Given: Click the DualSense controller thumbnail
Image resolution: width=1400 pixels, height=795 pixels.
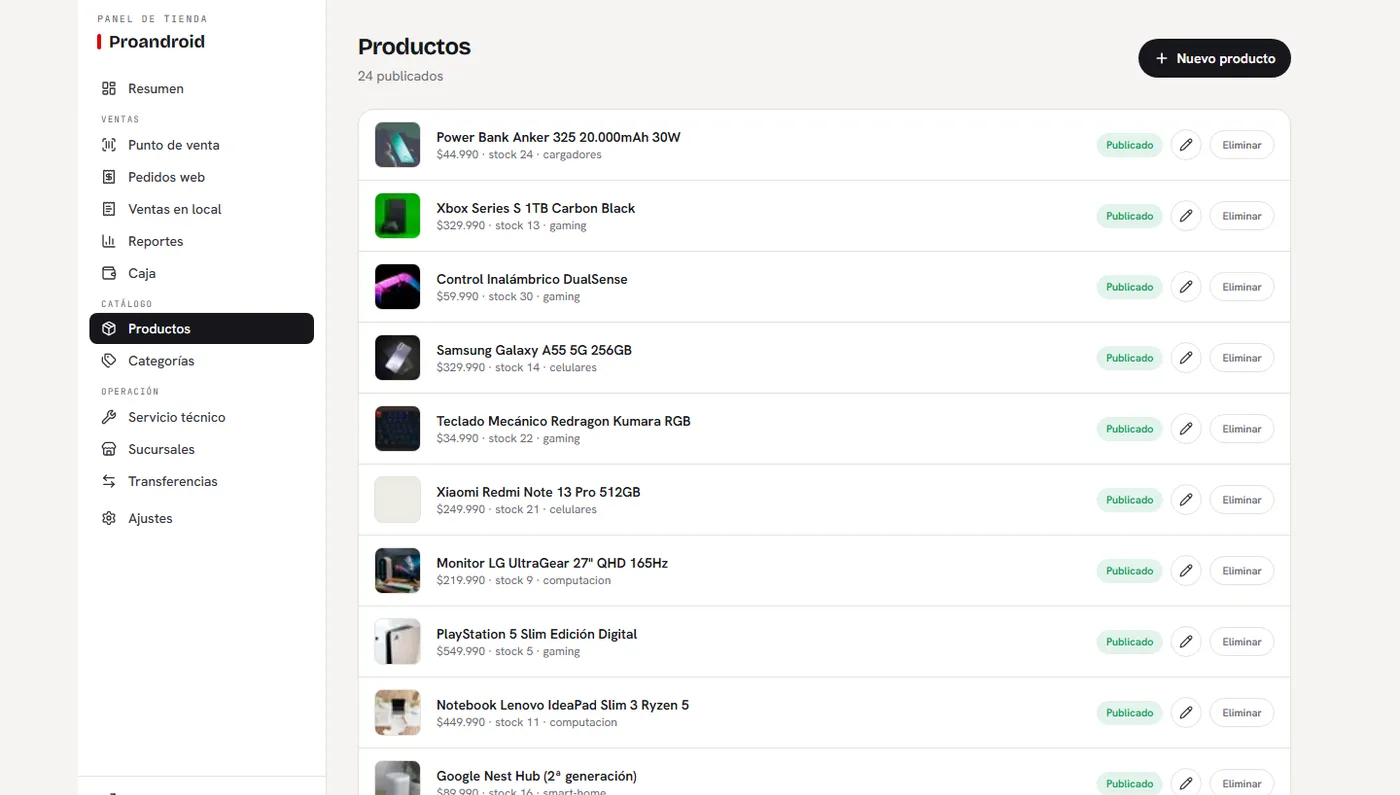Looking at the screenshot, I should [397, 287].
